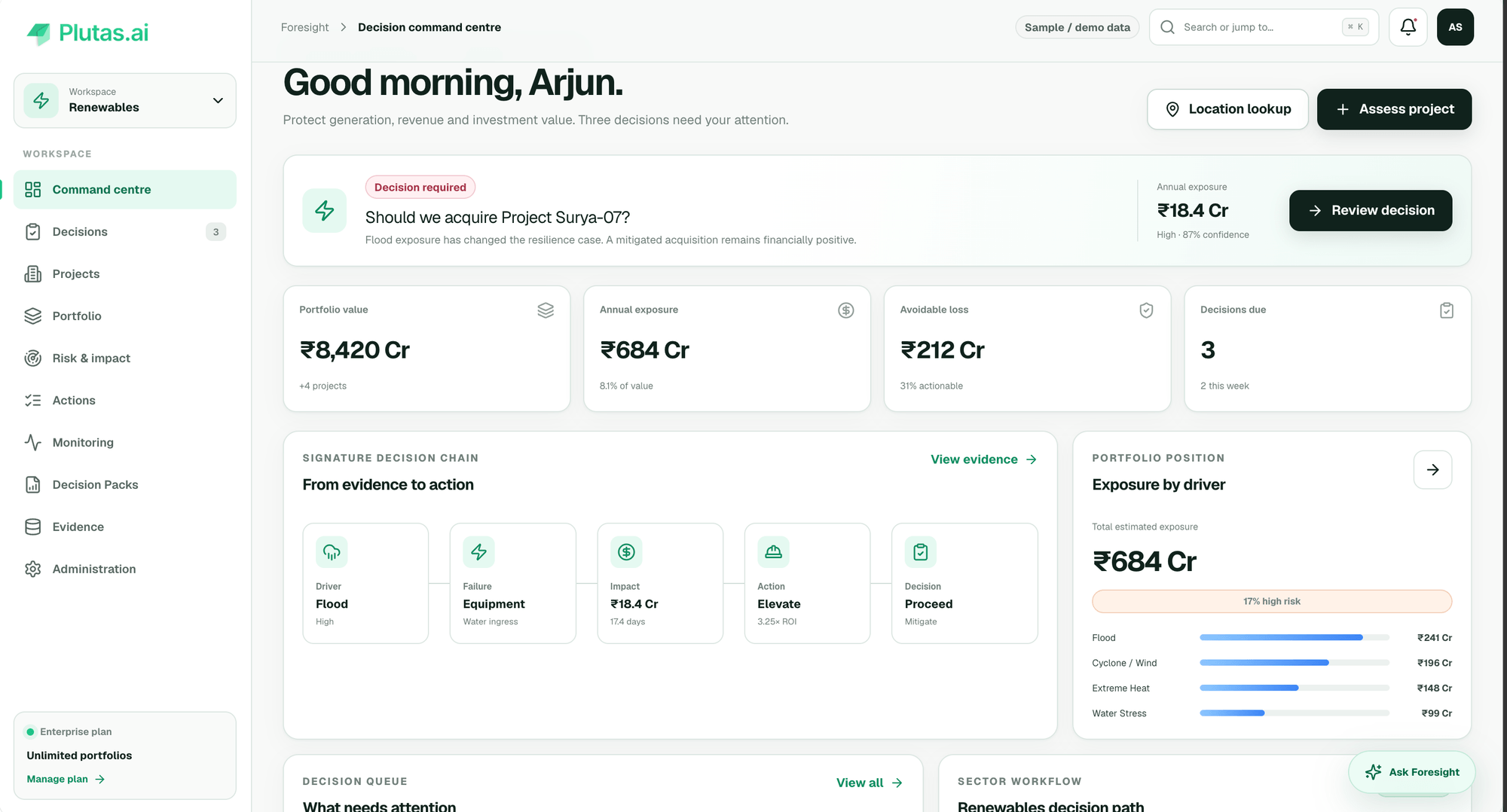The width and height of the screenshot is (1507, 812).
Task: Click the Impact dollar icon in decision chain
Action: 626,552
